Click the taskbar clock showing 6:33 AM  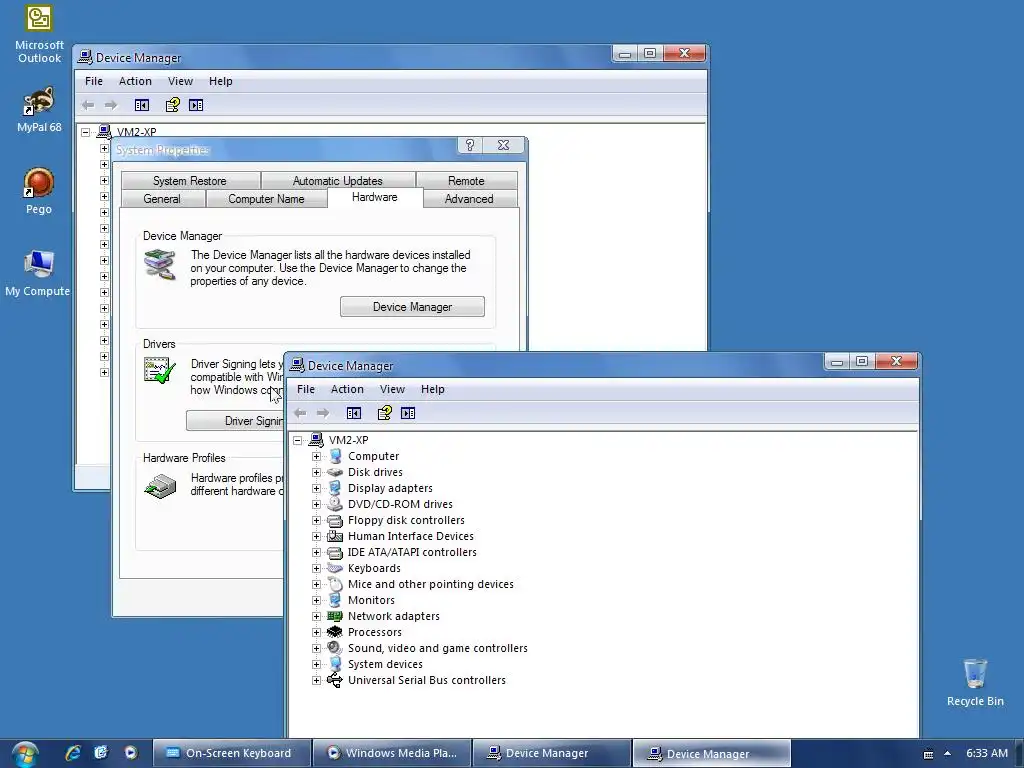coord(987,753)
